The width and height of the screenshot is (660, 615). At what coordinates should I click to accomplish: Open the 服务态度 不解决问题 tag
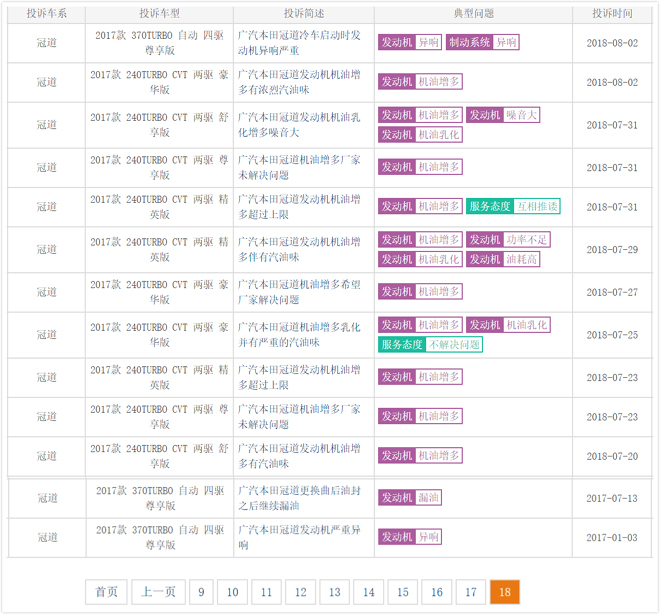430,345
